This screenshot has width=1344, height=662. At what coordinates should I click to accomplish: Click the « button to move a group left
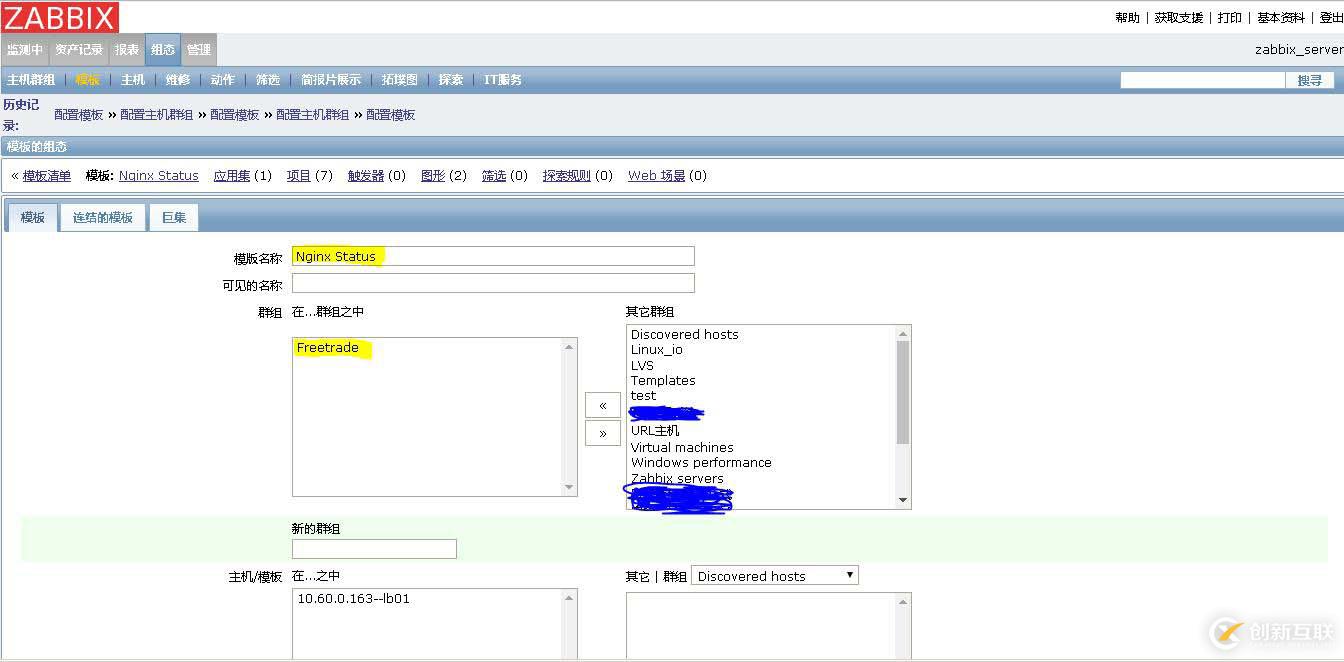click(x=602, y=405)
